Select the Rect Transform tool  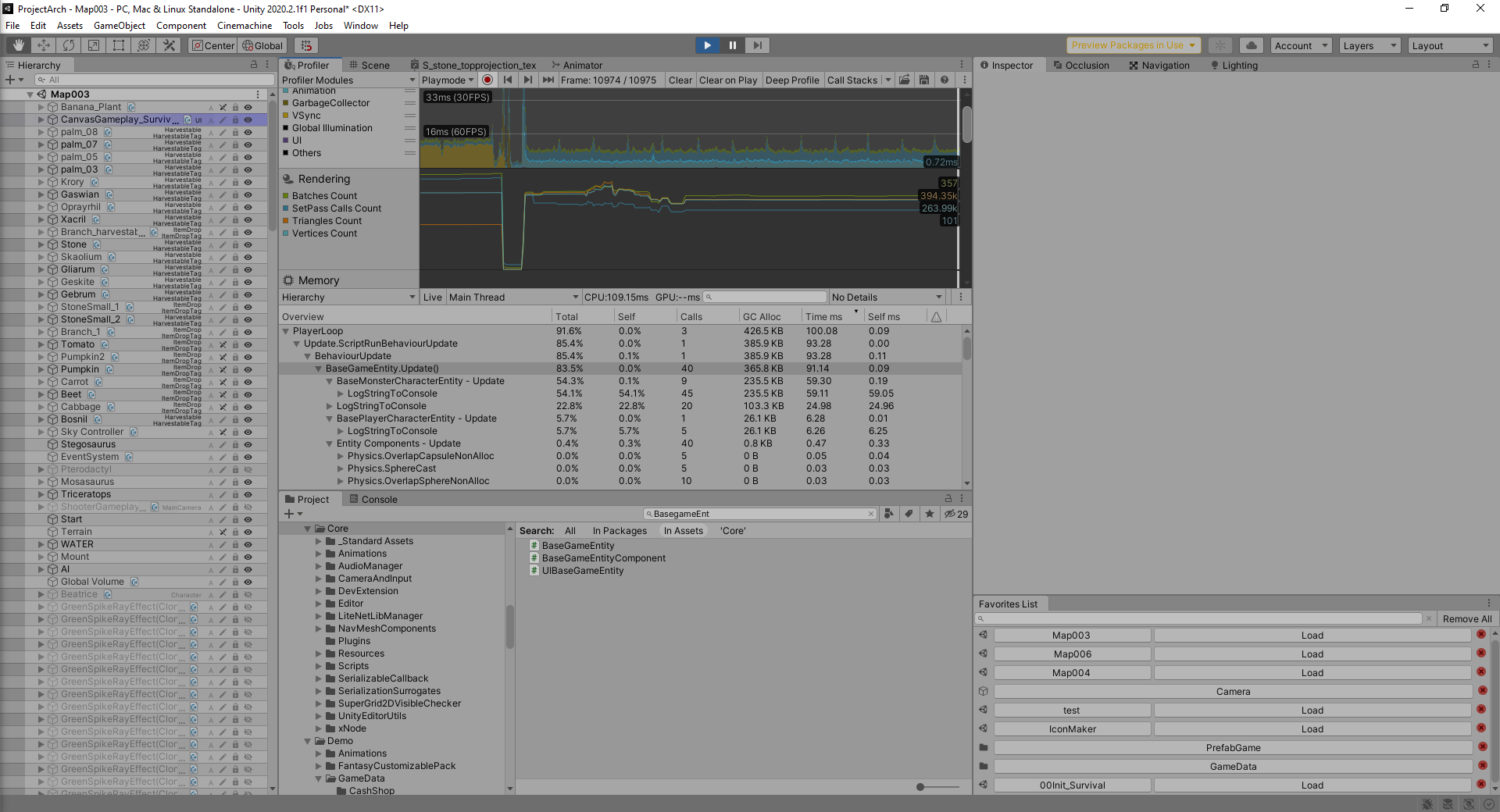tap(118, 45)
